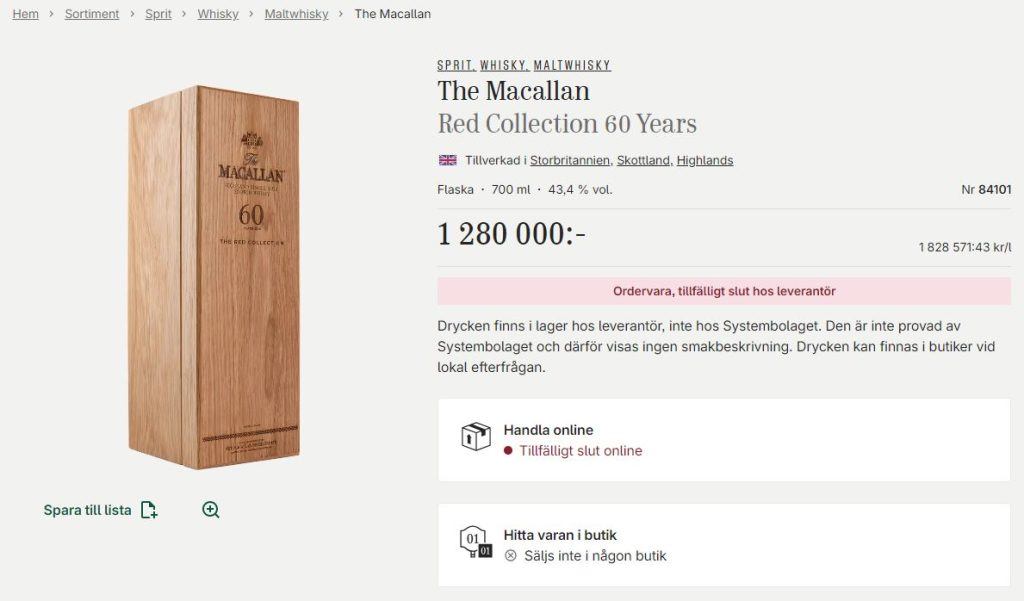Click the SPRIT category tag above the title
This screenshot has width=1024, height=601.
tap(454, 66)
